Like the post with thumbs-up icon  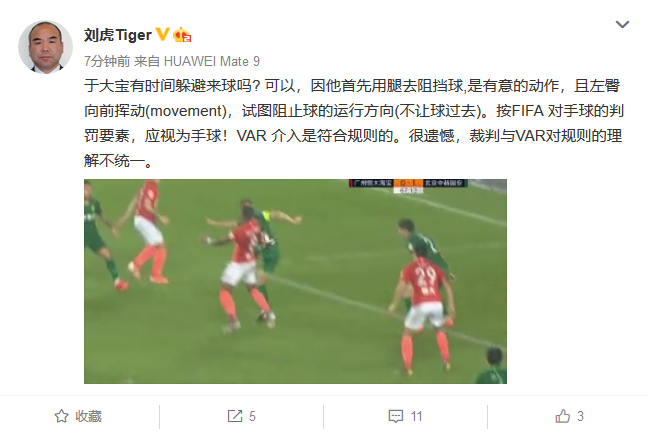[562, 416]
